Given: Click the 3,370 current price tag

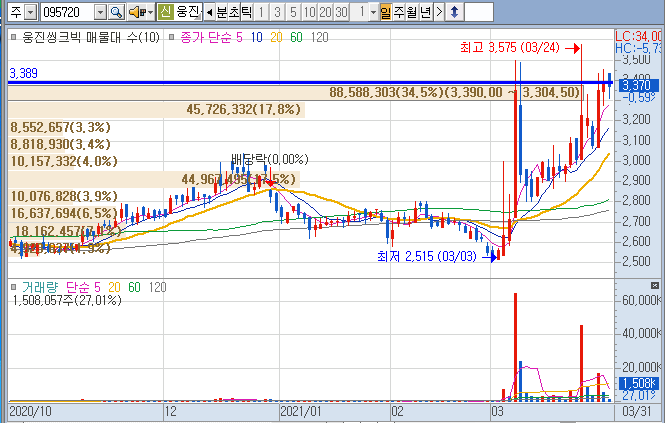Looking at the screenshot, I should click(x=638, y=86).
